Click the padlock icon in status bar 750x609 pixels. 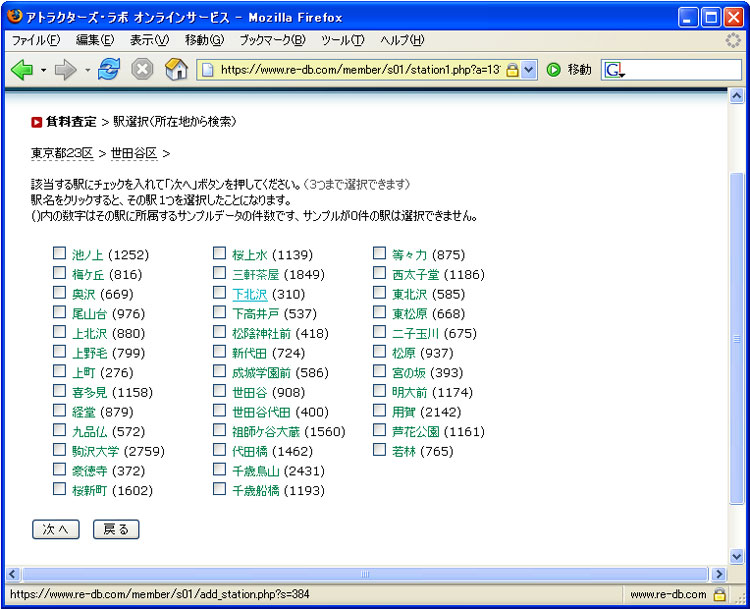pos(719,595)
